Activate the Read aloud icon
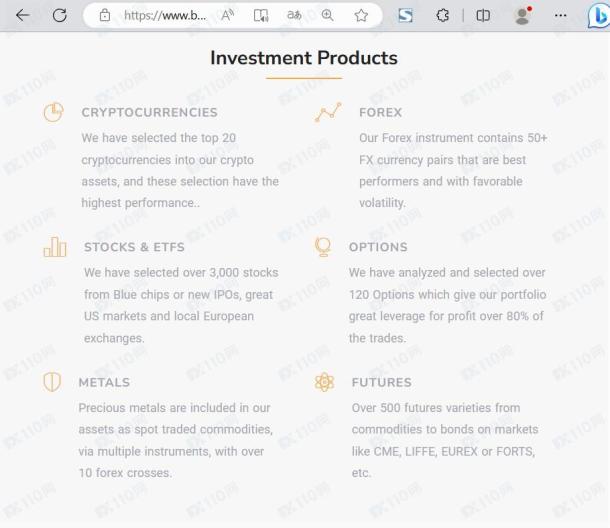 227,16
